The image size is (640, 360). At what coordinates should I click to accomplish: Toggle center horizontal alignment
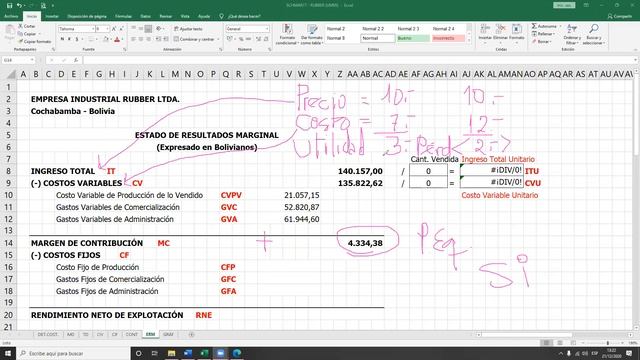click(141, 39)
